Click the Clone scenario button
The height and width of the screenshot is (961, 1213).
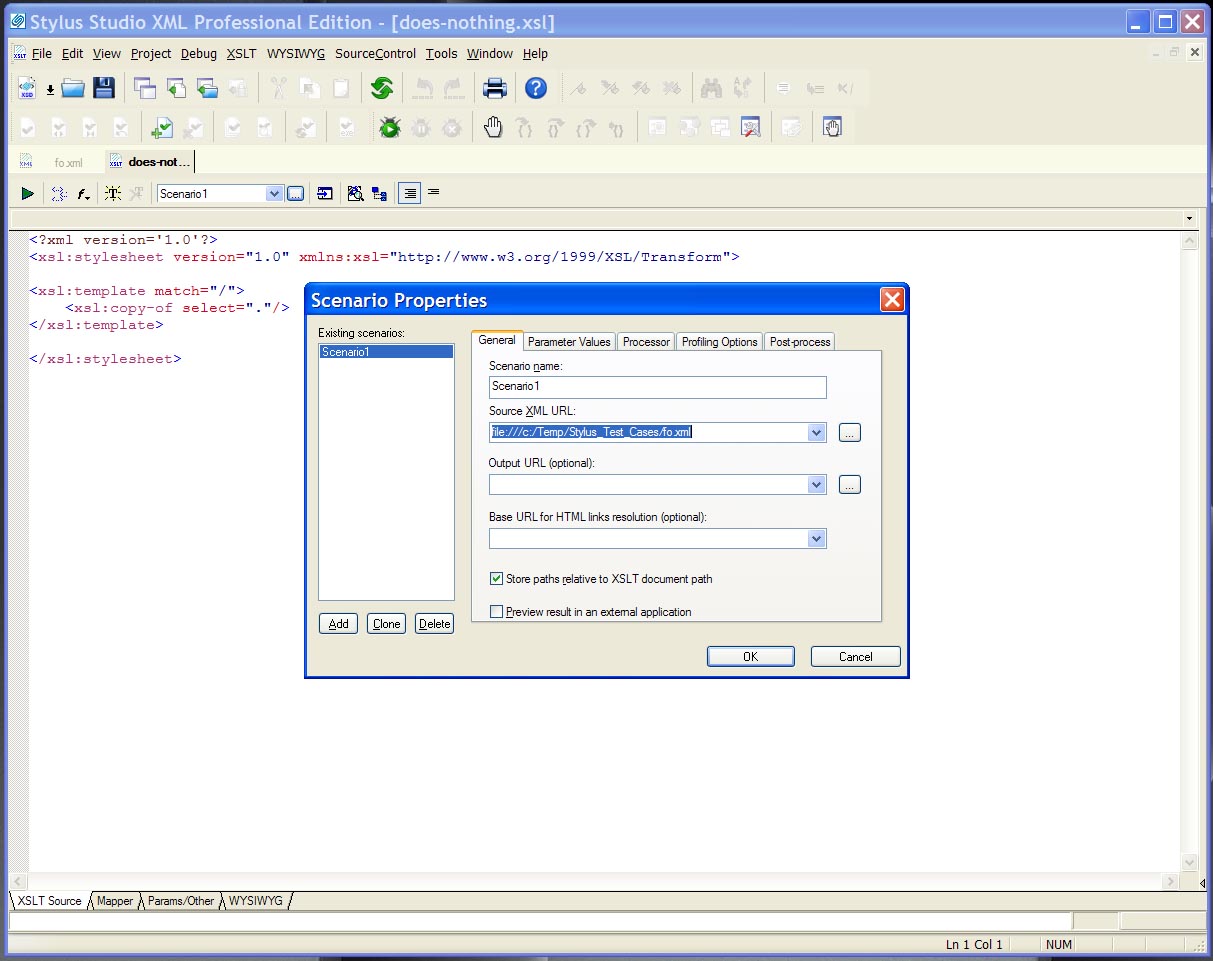point(386,624)
